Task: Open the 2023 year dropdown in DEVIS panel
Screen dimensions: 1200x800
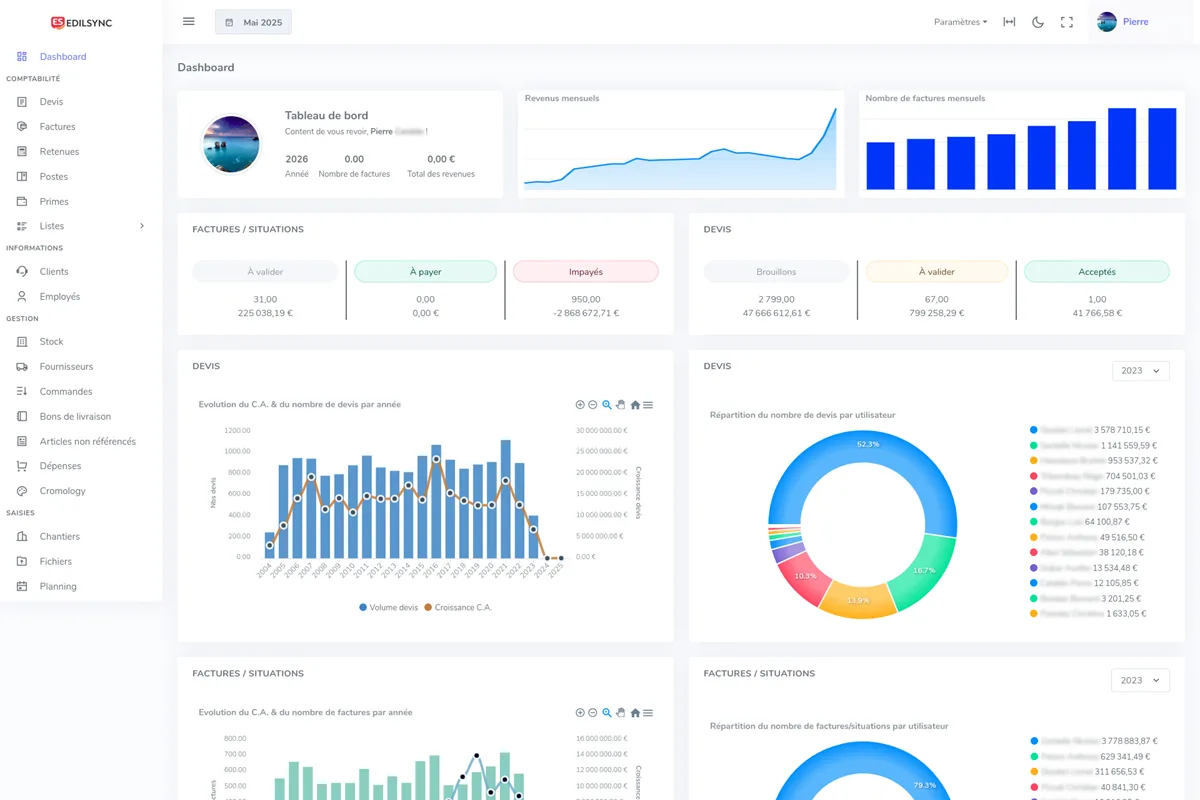Action: pos(1140,370)
